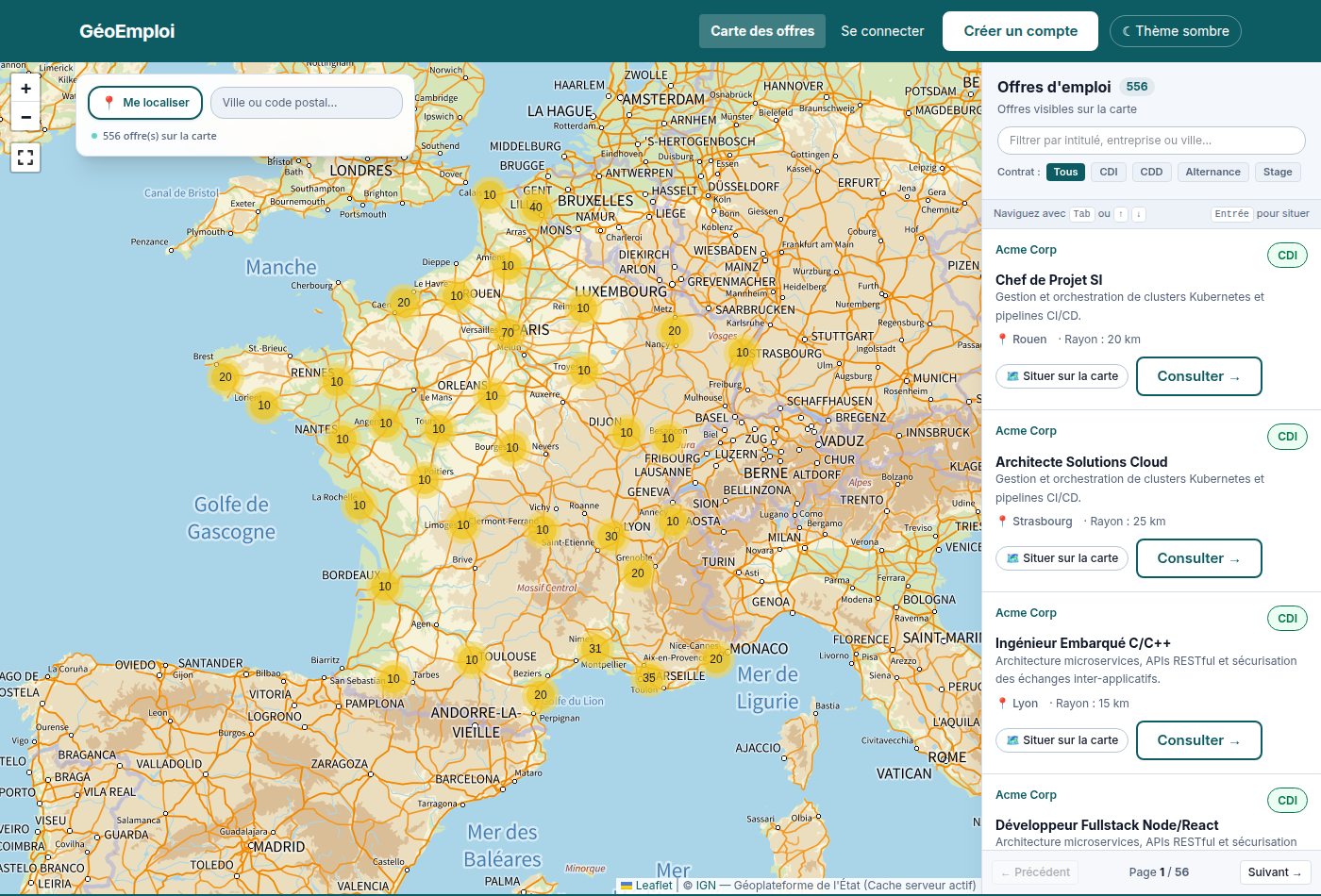The image size is (1321, 896).
Task: Click the Précédent pagination button
Action: click(1035, 872)
